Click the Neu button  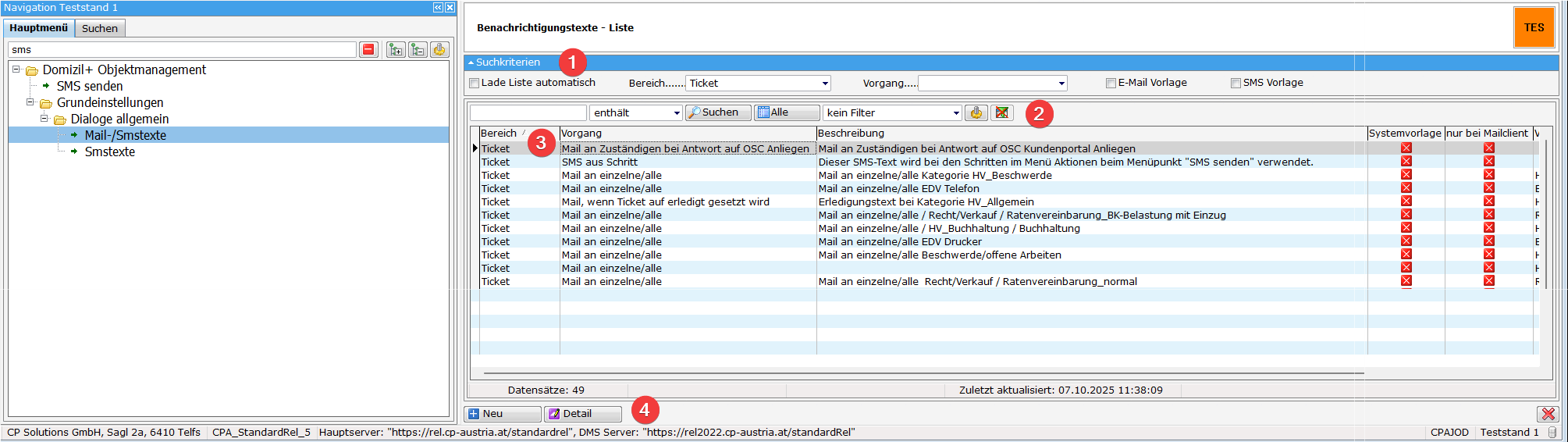pos(502,414)
